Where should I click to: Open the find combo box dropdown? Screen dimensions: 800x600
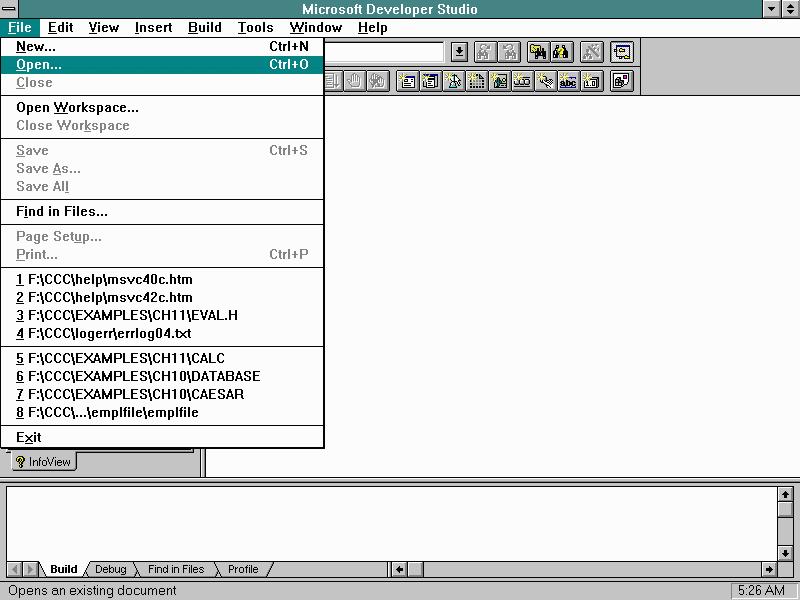(436, 52)
